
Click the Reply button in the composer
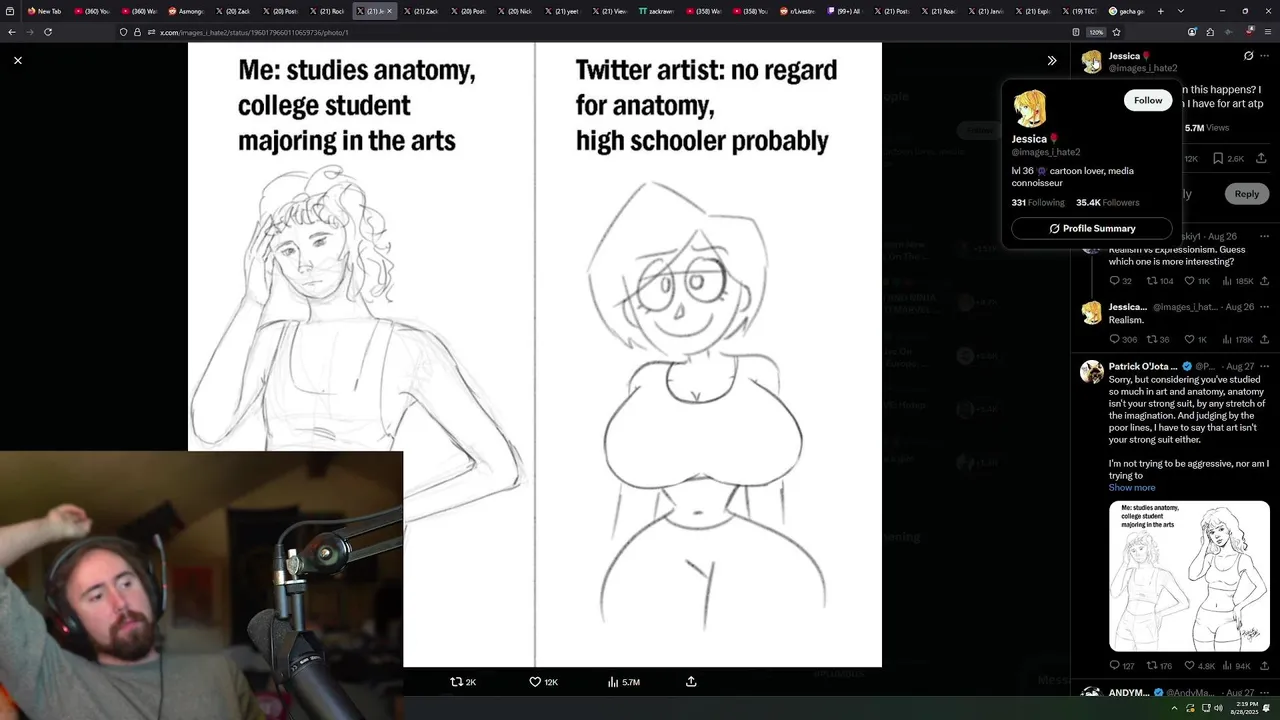pyautogui.click(x=1246, y=194)
